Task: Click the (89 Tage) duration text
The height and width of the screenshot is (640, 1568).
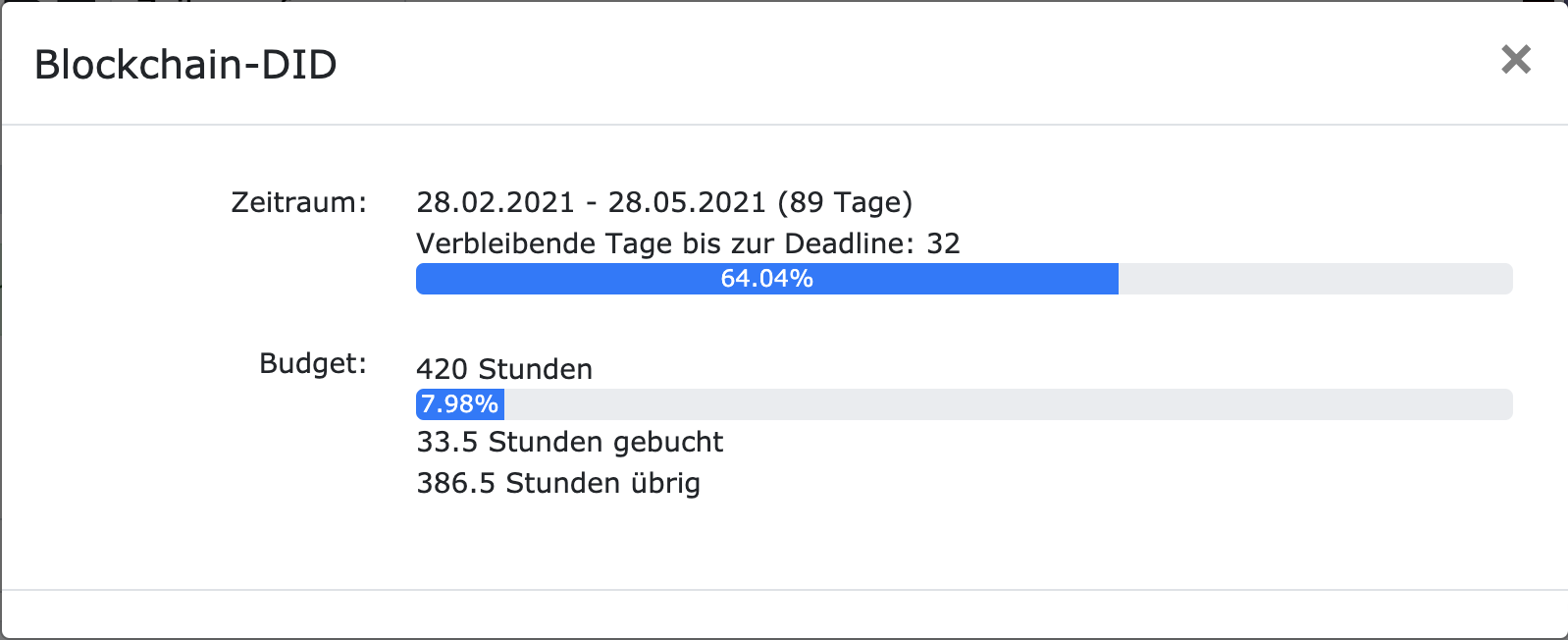Action: (x=845, y=202)
